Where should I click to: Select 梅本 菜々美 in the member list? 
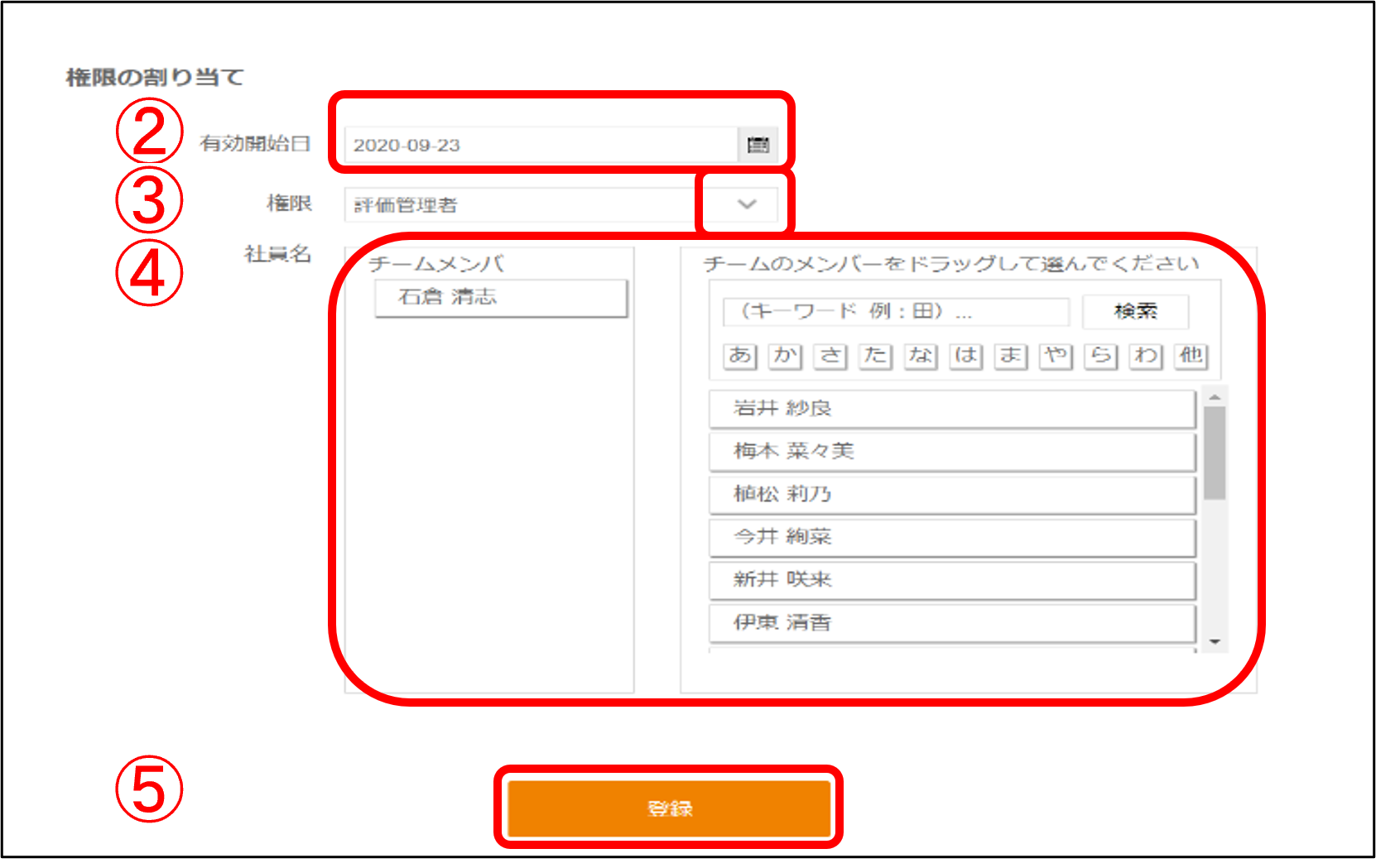click(952, 452)
